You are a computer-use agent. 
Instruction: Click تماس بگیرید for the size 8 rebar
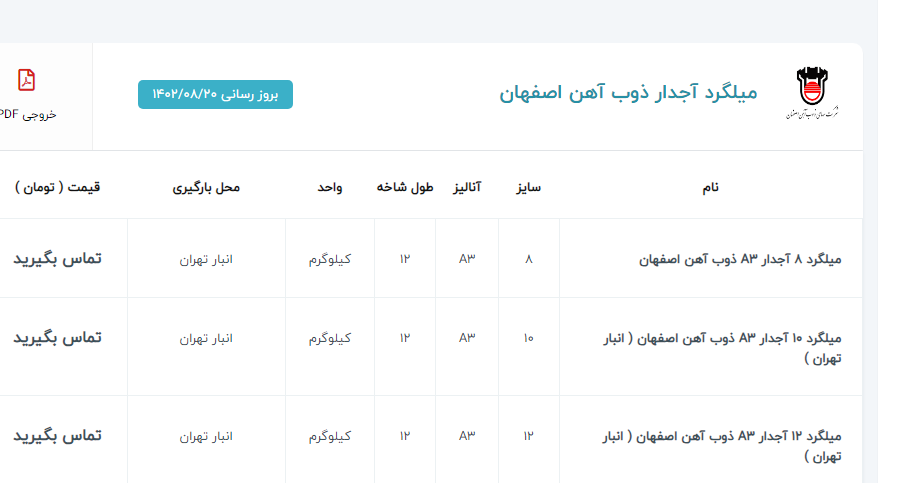pos(57,259)
